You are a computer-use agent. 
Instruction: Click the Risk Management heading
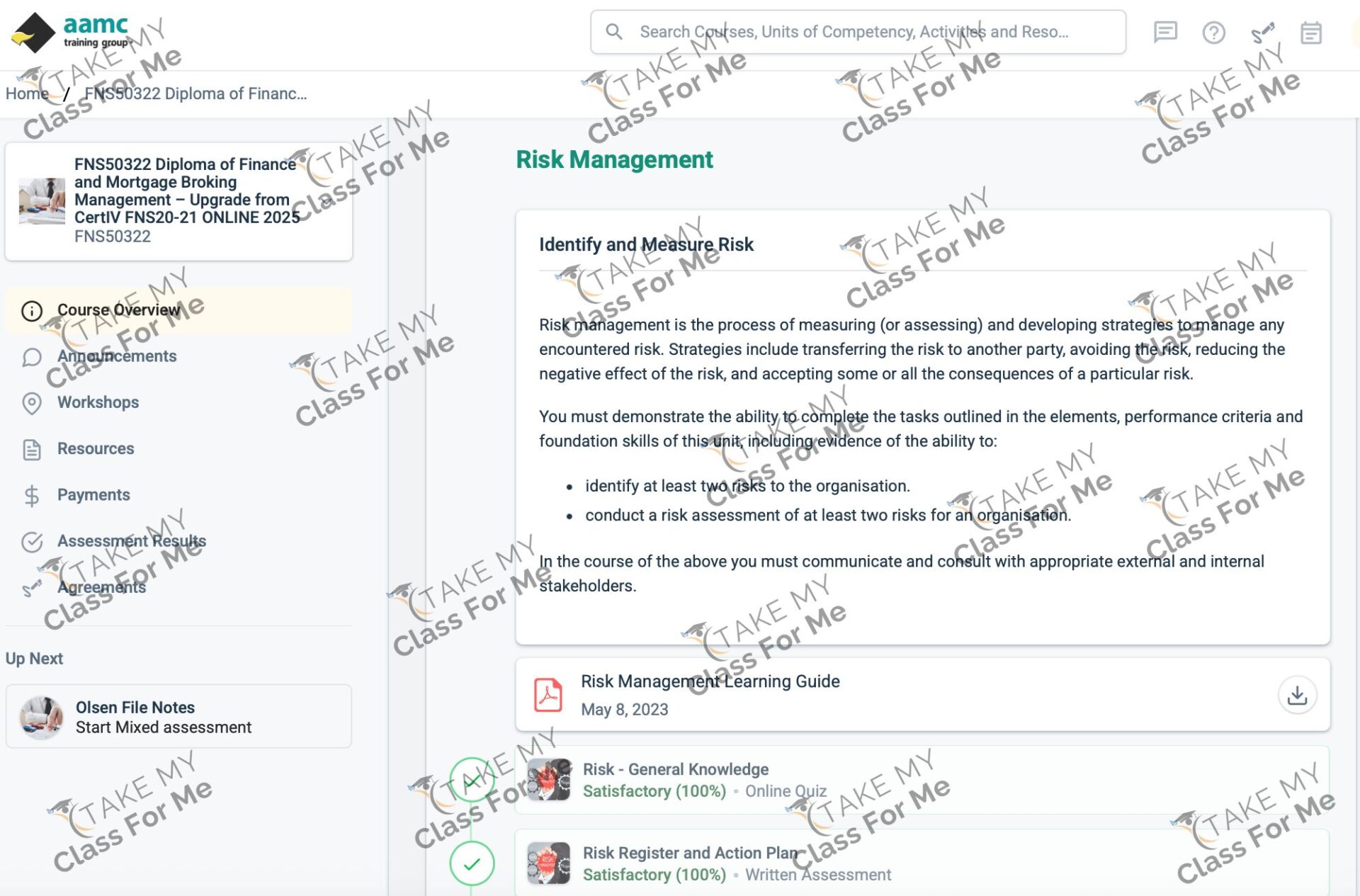click(x=614, y=160)
